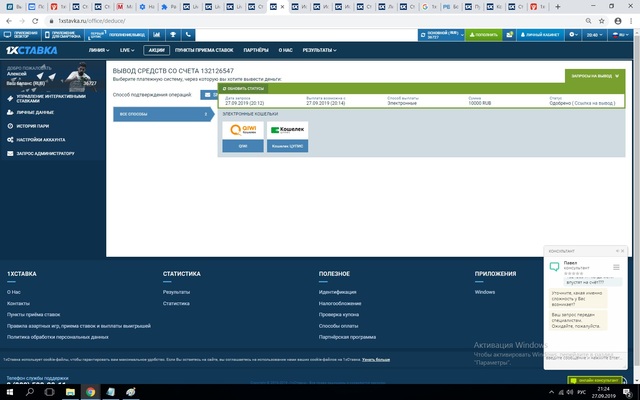Expand the 20:40 time zone dropdown
Screen dimensions: 640x400
[x=595, y=35]
